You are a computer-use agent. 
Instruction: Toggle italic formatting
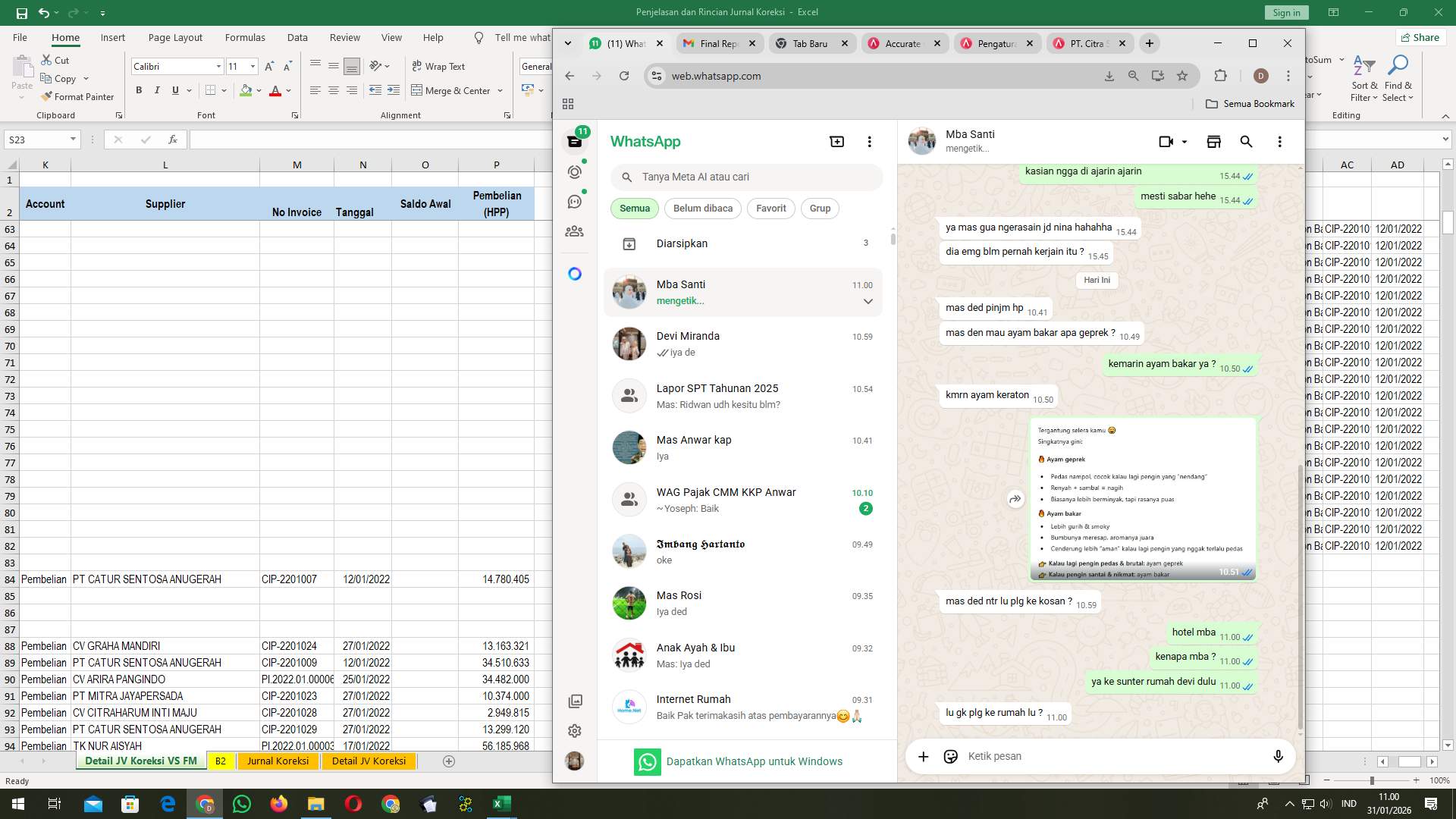157,89
